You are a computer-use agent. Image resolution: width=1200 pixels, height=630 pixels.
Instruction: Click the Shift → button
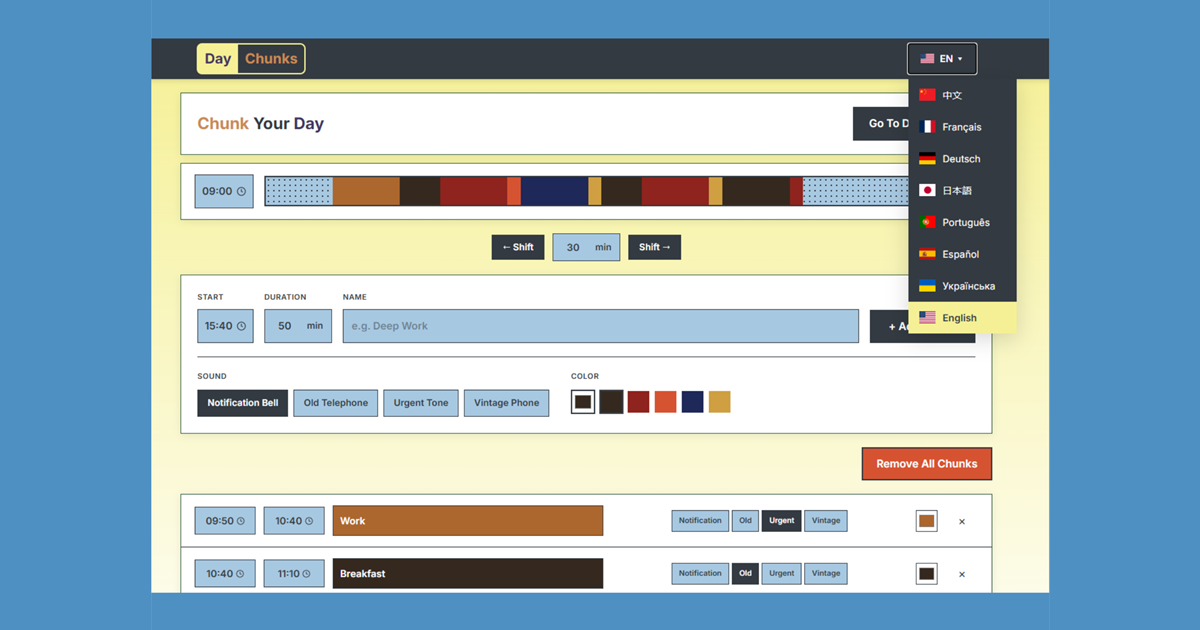tap(654, 247)
